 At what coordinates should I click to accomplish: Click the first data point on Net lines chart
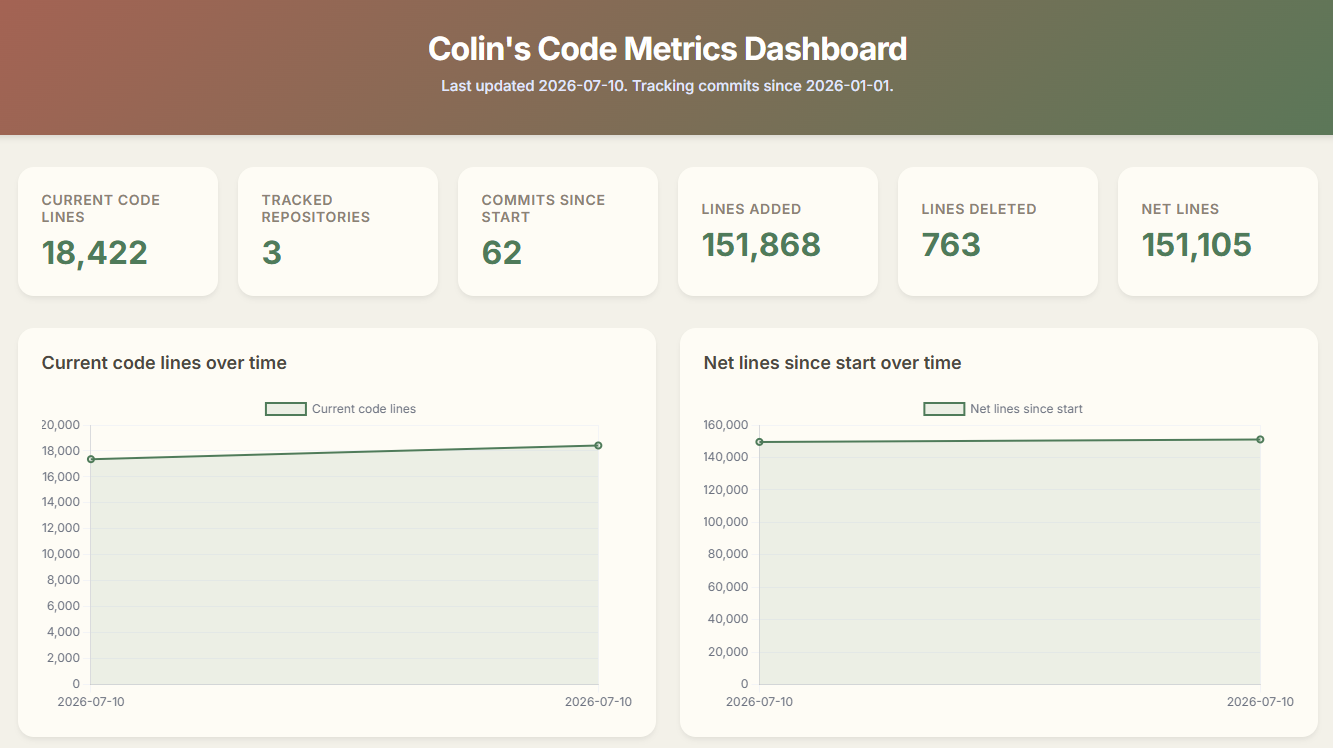tap(759, 442)
